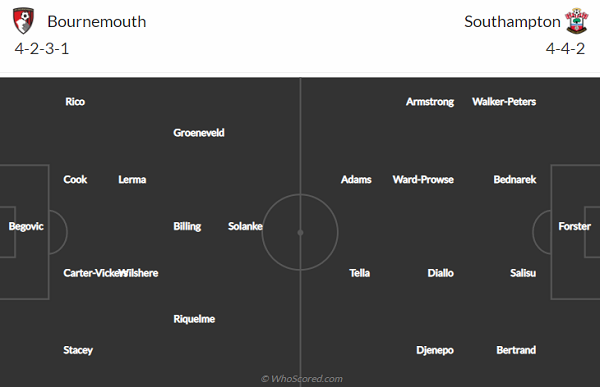This screenshot has width=600, height=387.
Task: Pick striker Adams on the pitch
Action: [356, 180]
